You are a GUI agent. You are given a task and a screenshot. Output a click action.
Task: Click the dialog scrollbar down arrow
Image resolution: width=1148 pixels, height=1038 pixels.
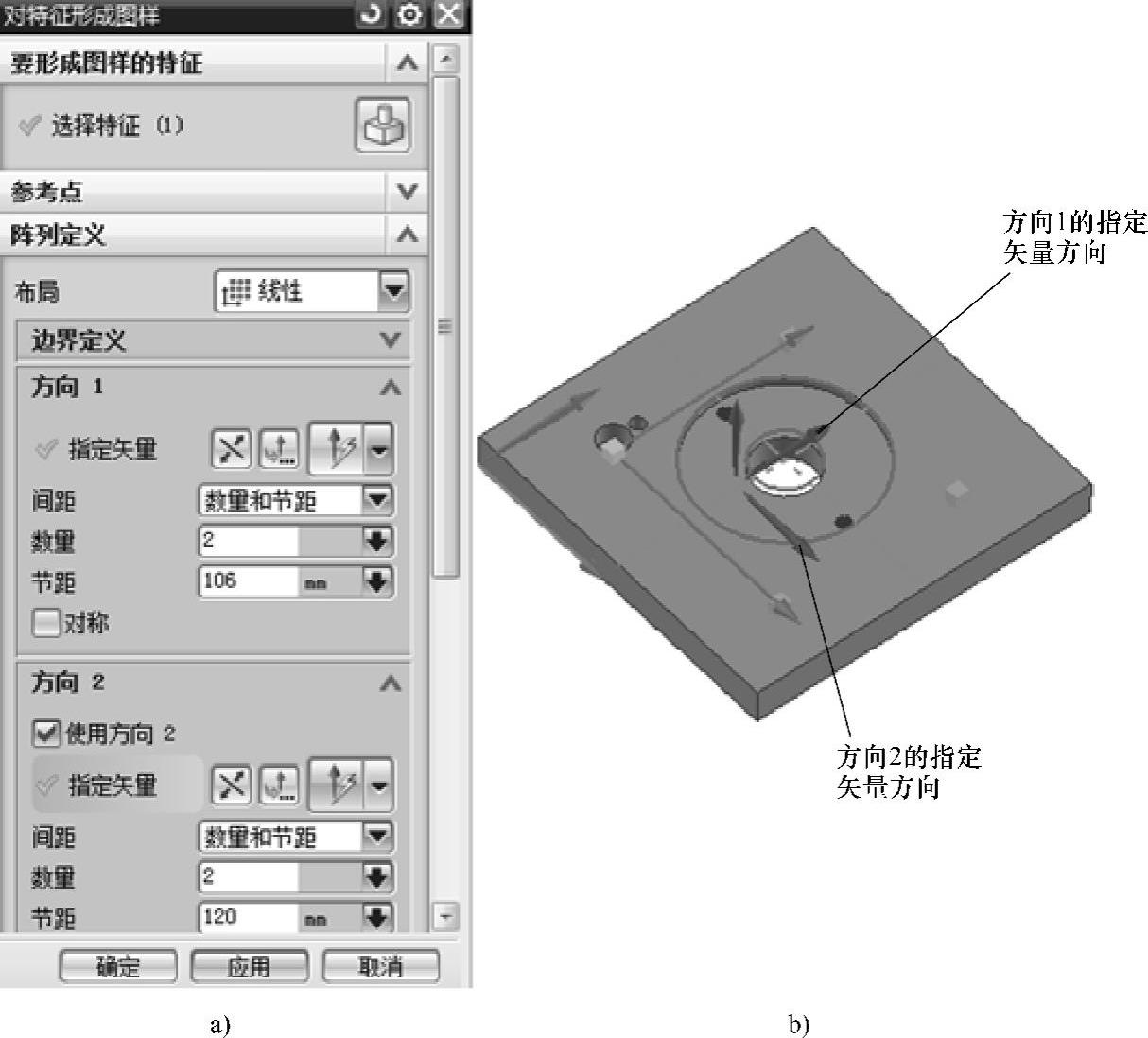445,915
